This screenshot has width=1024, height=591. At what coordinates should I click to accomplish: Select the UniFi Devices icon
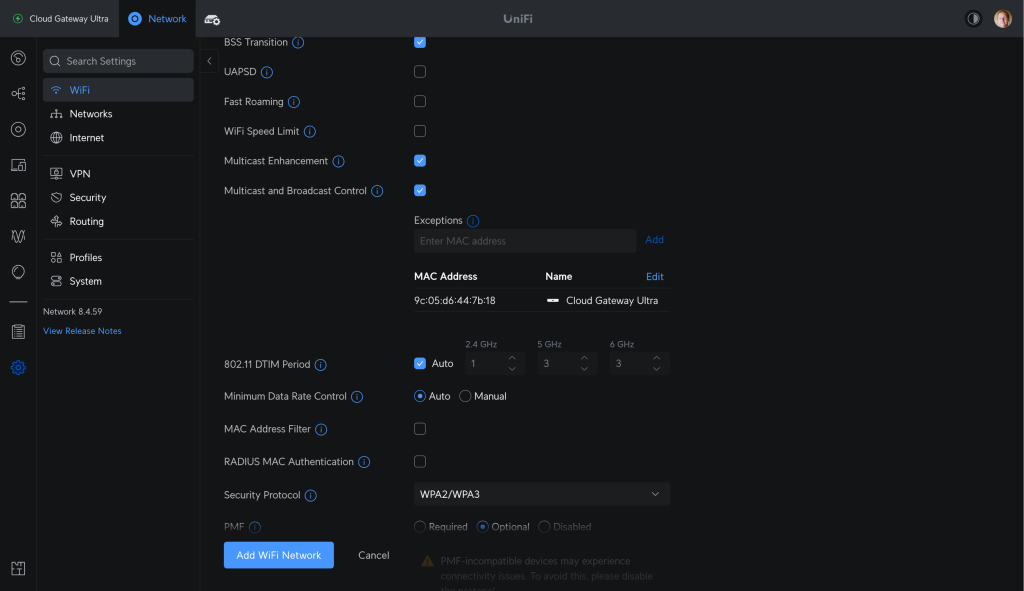tap(17, 129)
